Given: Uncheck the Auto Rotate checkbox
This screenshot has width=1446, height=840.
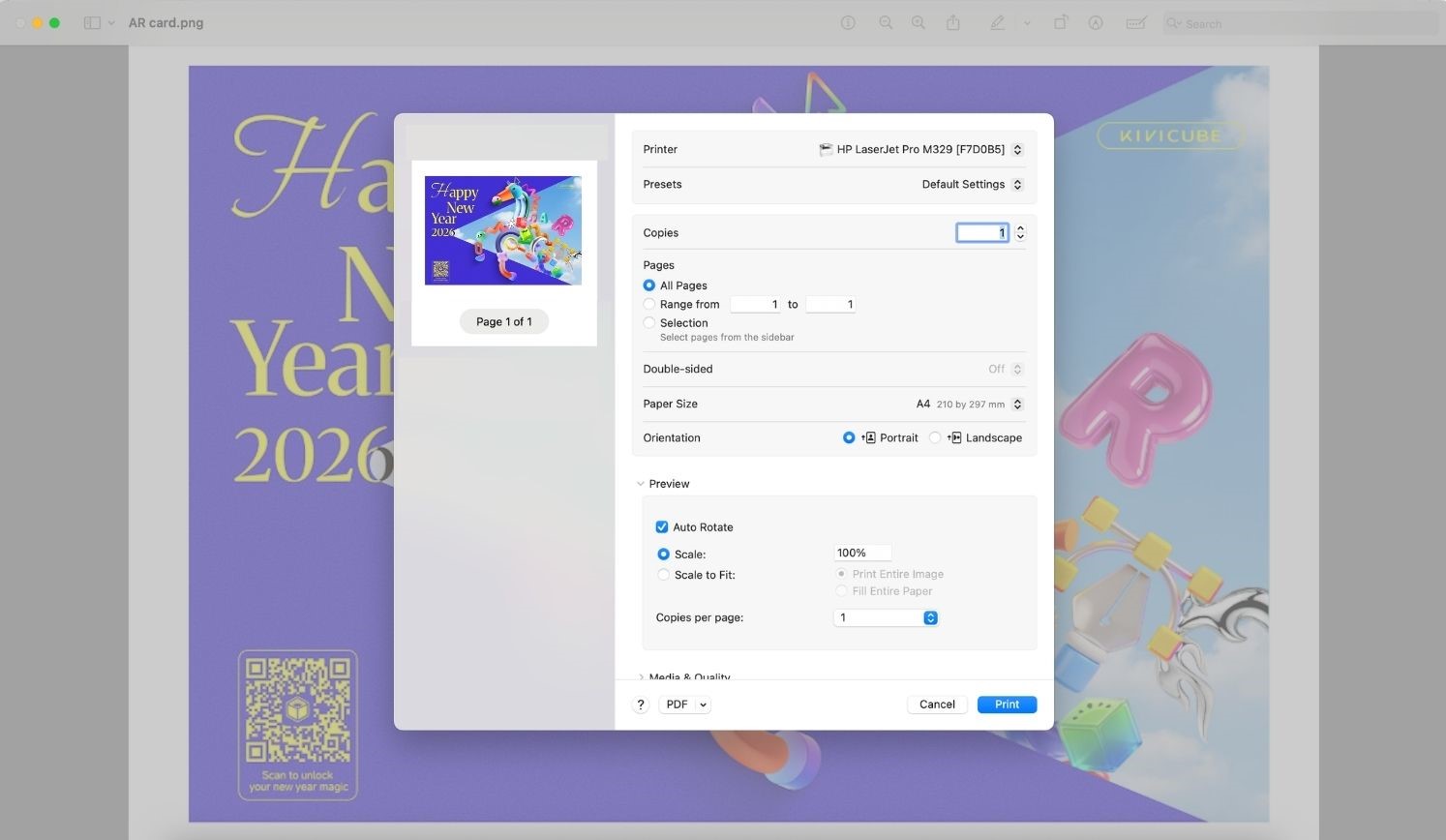Looking at the screenshot, I should click(662, 527).
